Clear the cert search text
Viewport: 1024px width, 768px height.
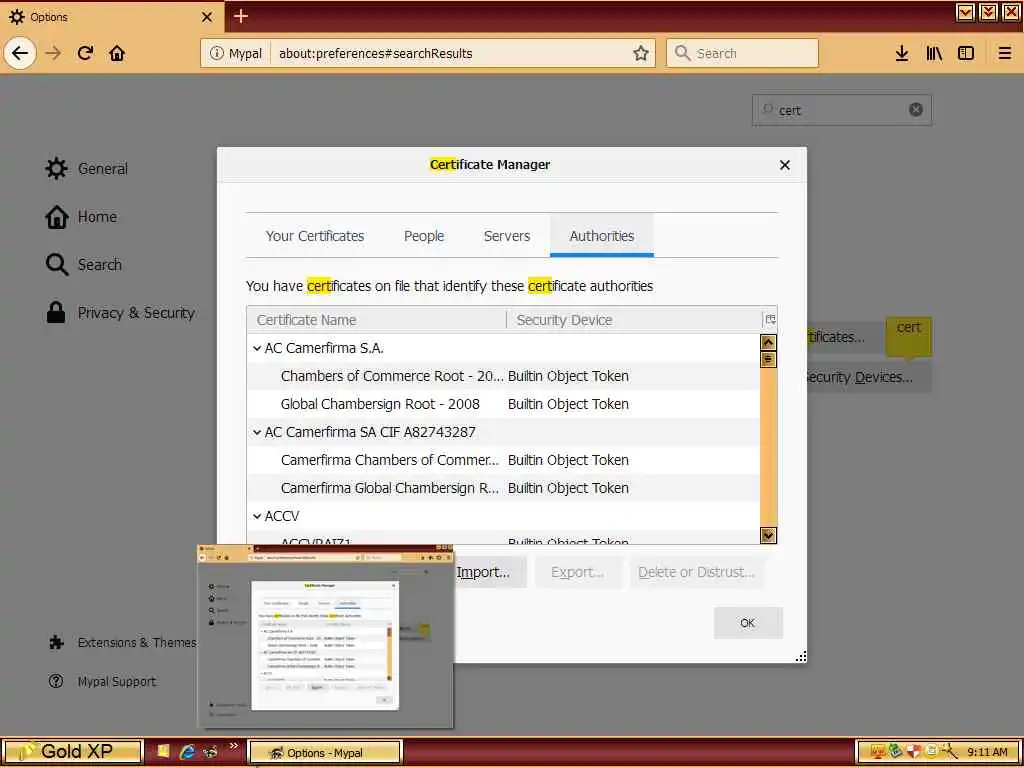[x=916, y=110]
